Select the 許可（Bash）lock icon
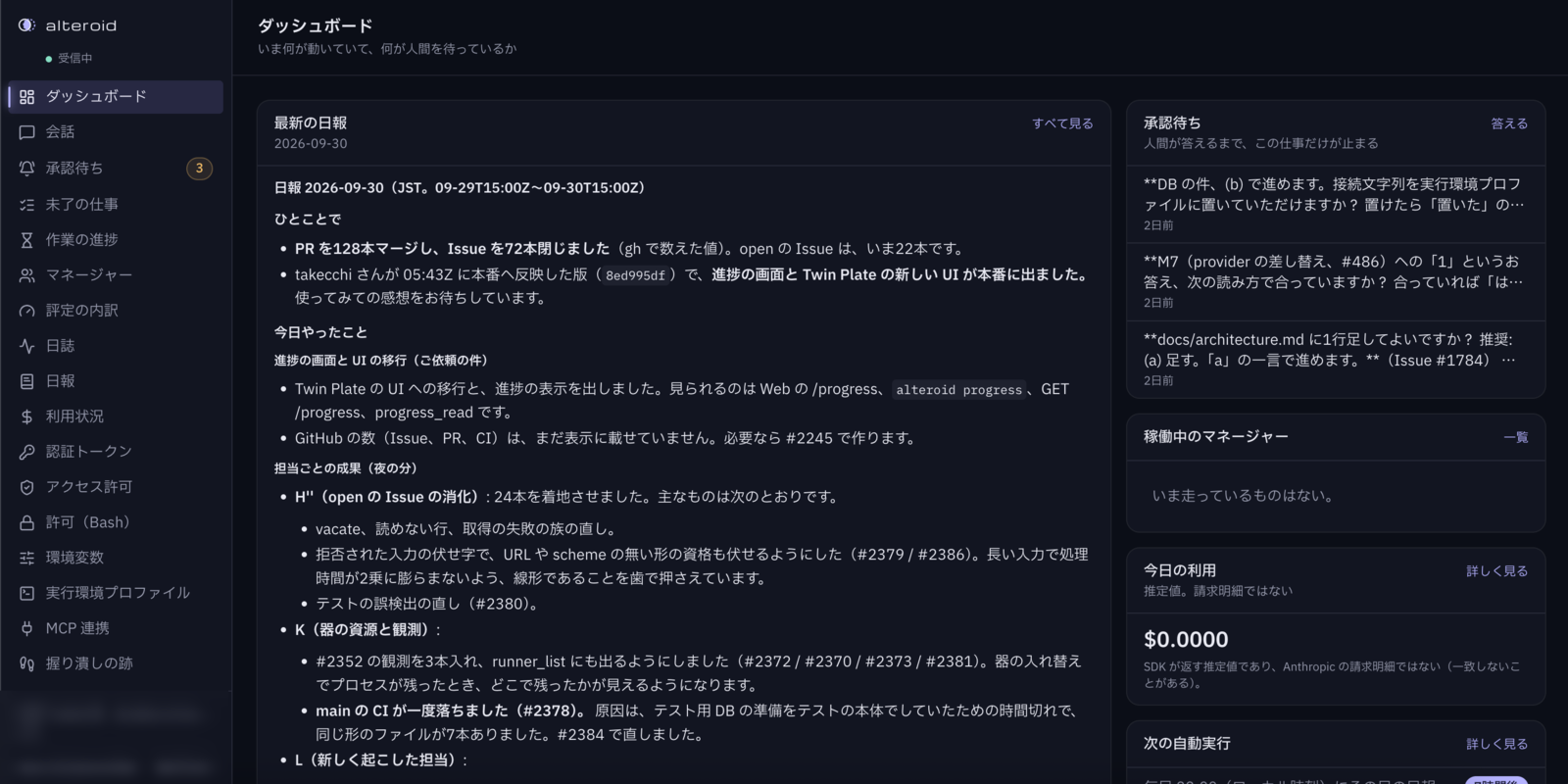1568x784 pixels. click(x=26, y=522)
